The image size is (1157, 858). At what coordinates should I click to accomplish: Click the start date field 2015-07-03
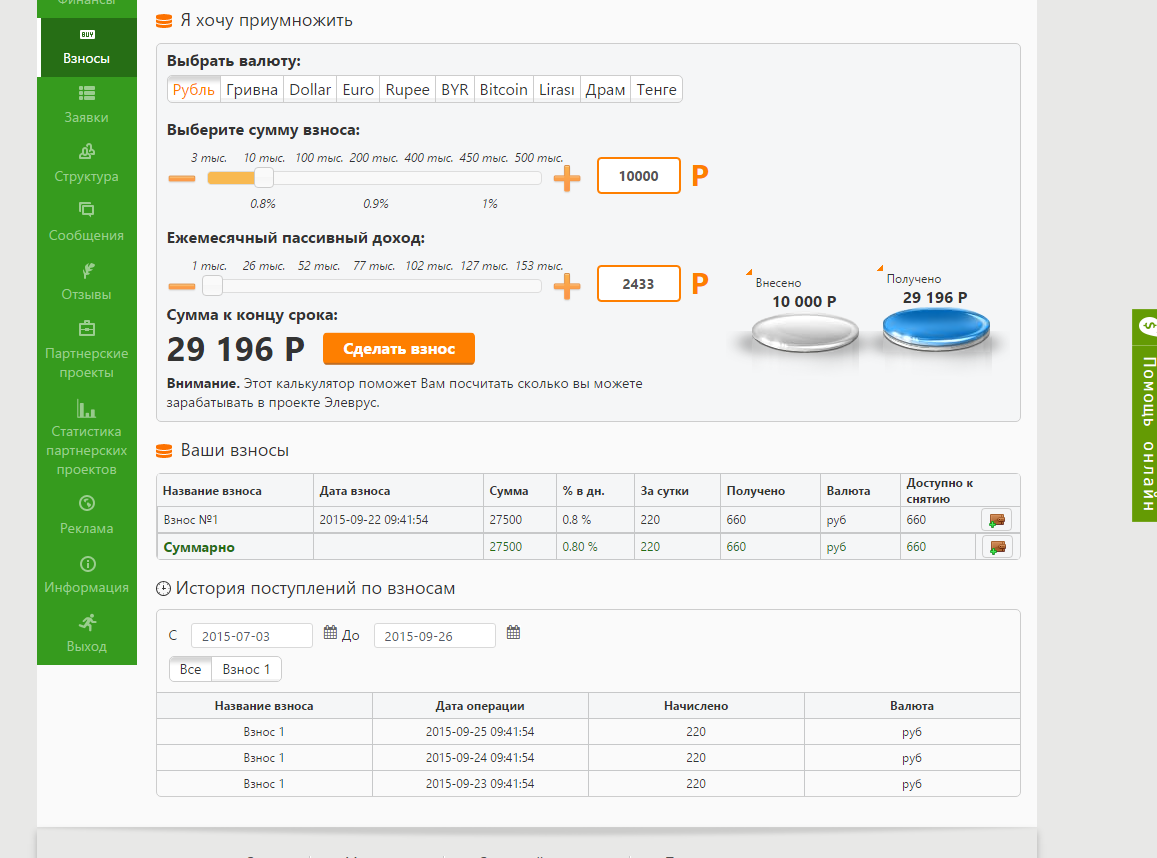[252, 636]
